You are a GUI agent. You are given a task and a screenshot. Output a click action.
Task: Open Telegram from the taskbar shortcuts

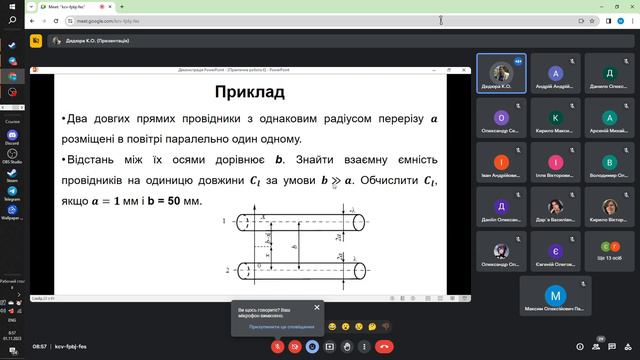pyautogui.click(x=12, y=193)
